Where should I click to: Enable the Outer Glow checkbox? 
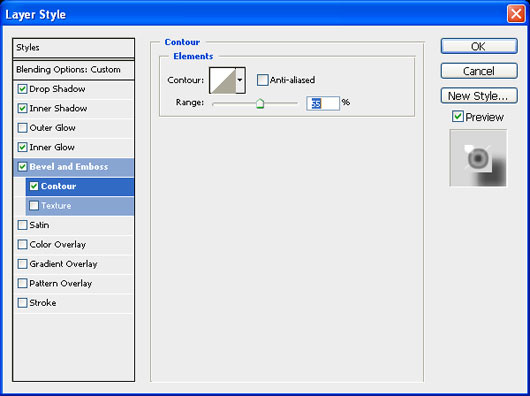pyautogui.click(x=22, y=128)
